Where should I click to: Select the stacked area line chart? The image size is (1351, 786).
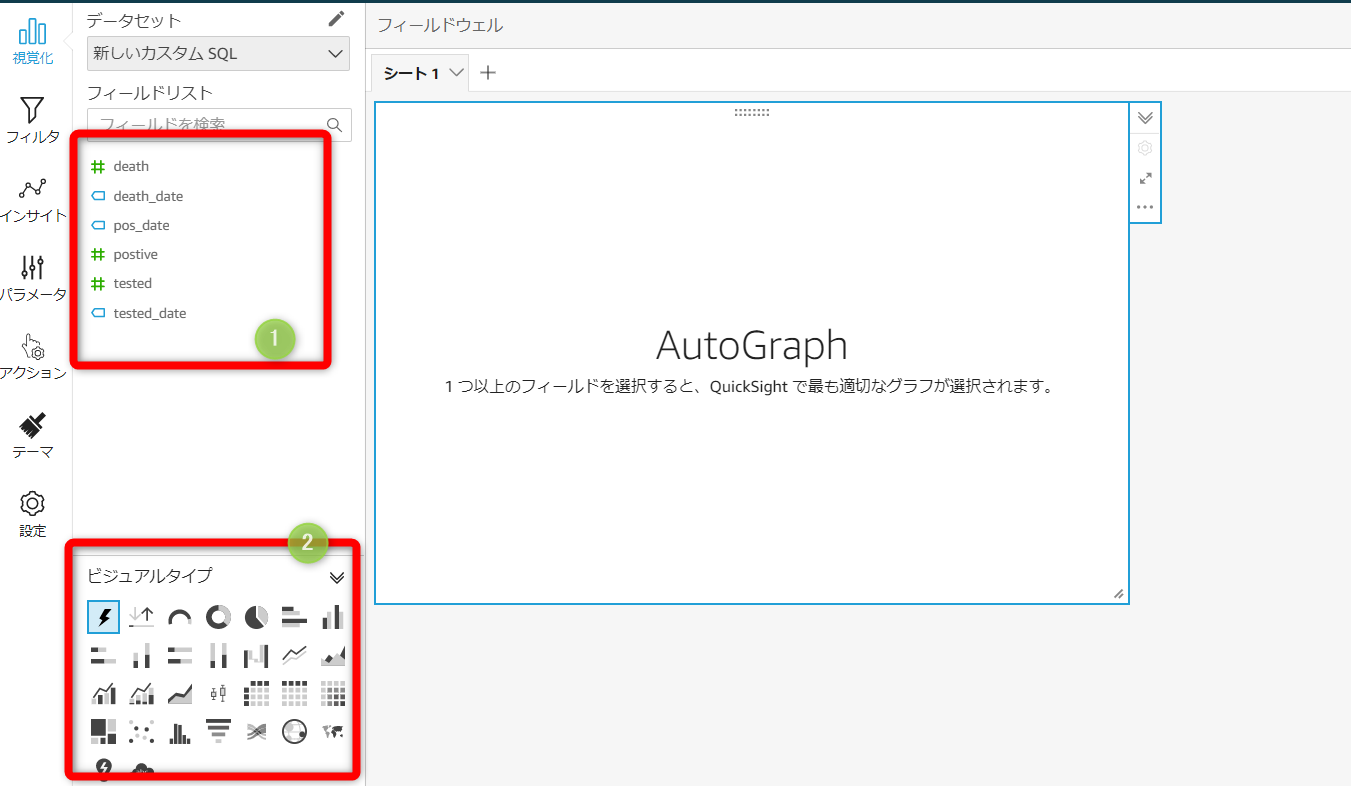[180, 693]
